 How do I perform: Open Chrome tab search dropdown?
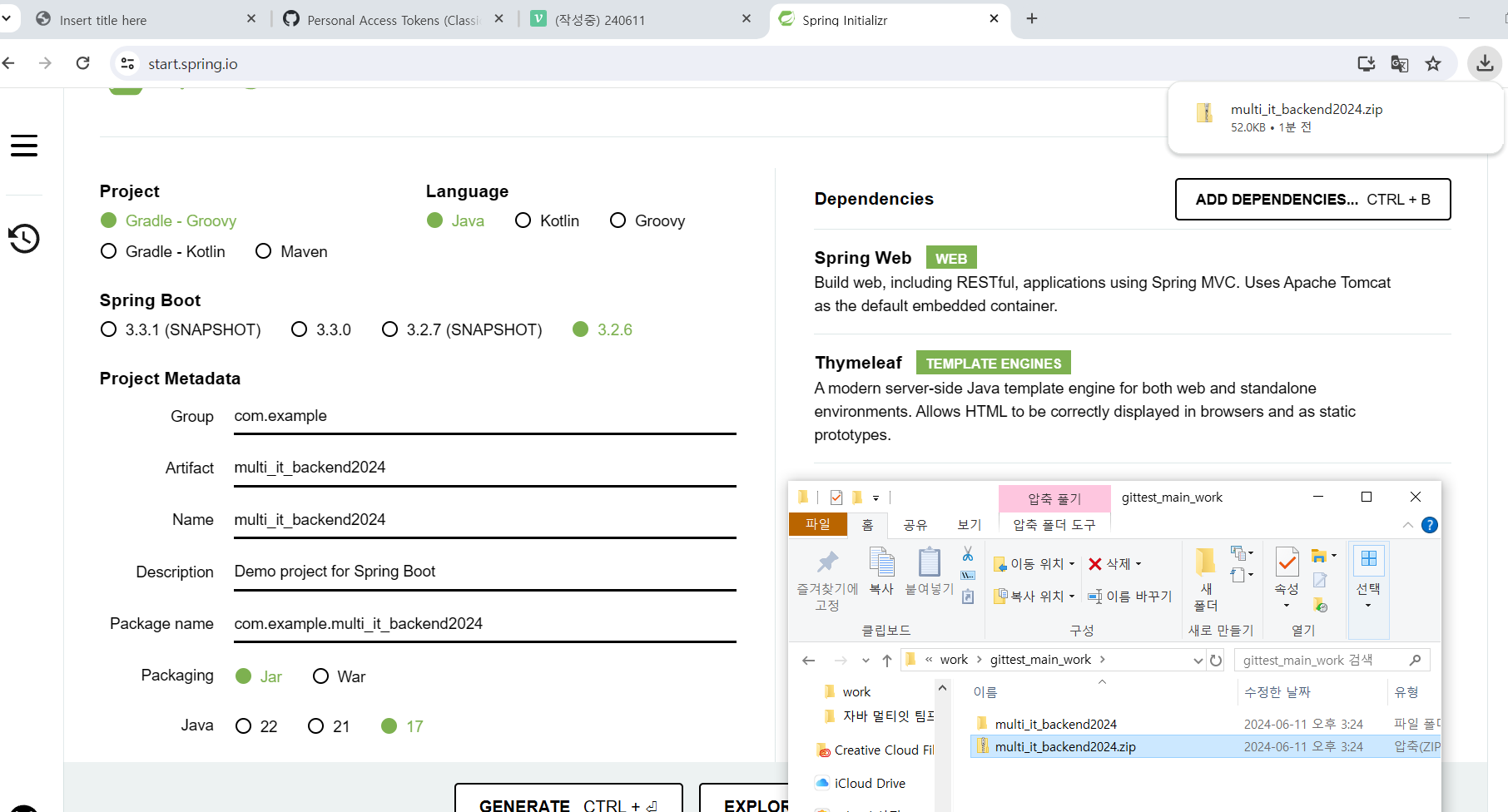coord(7,18)
